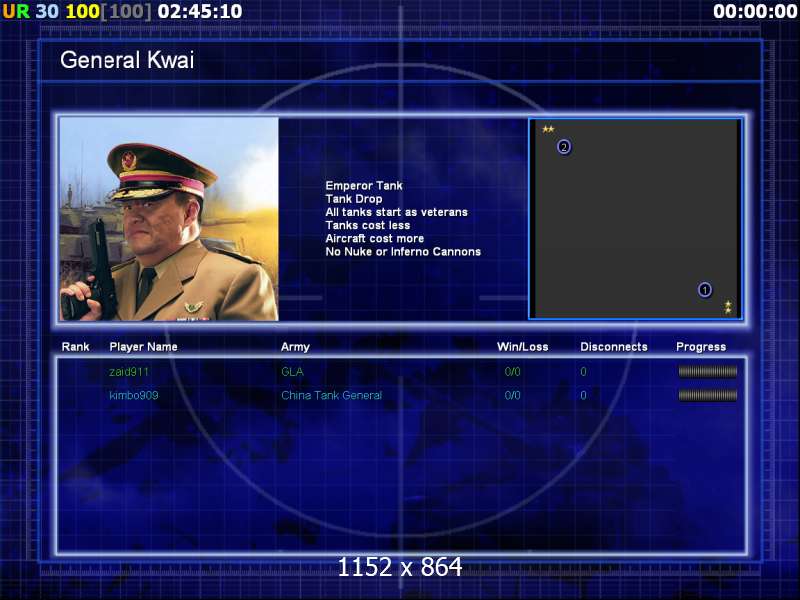Click the start position 1 marker on minimap
This screenshot has height=600, width=800.
click(705, 290)
